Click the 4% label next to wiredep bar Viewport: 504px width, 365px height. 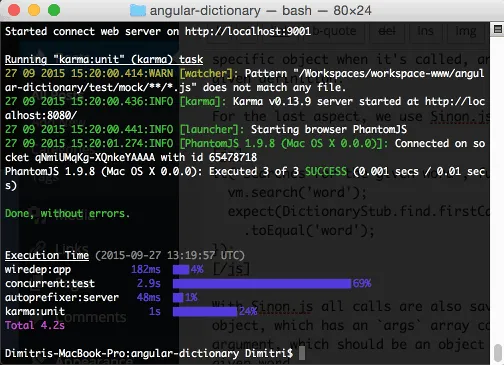pyautogui.click(x=197, y=269)
